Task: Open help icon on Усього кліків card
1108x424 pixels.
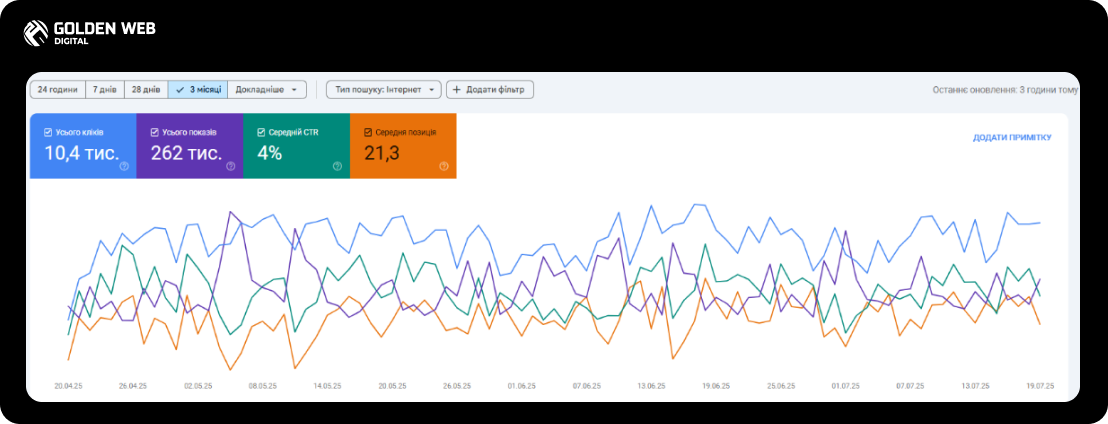Action: tap(124, 167)
